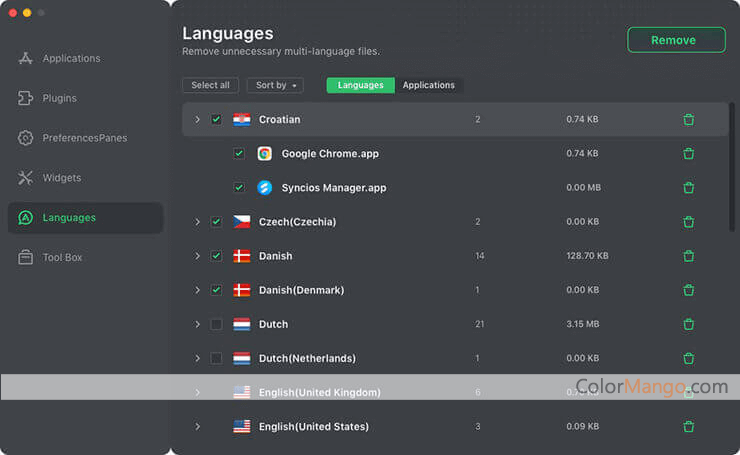The height and width of the screenshot is (455, 740).
Task: Open the Sort by dropdown
Action: 275,85
